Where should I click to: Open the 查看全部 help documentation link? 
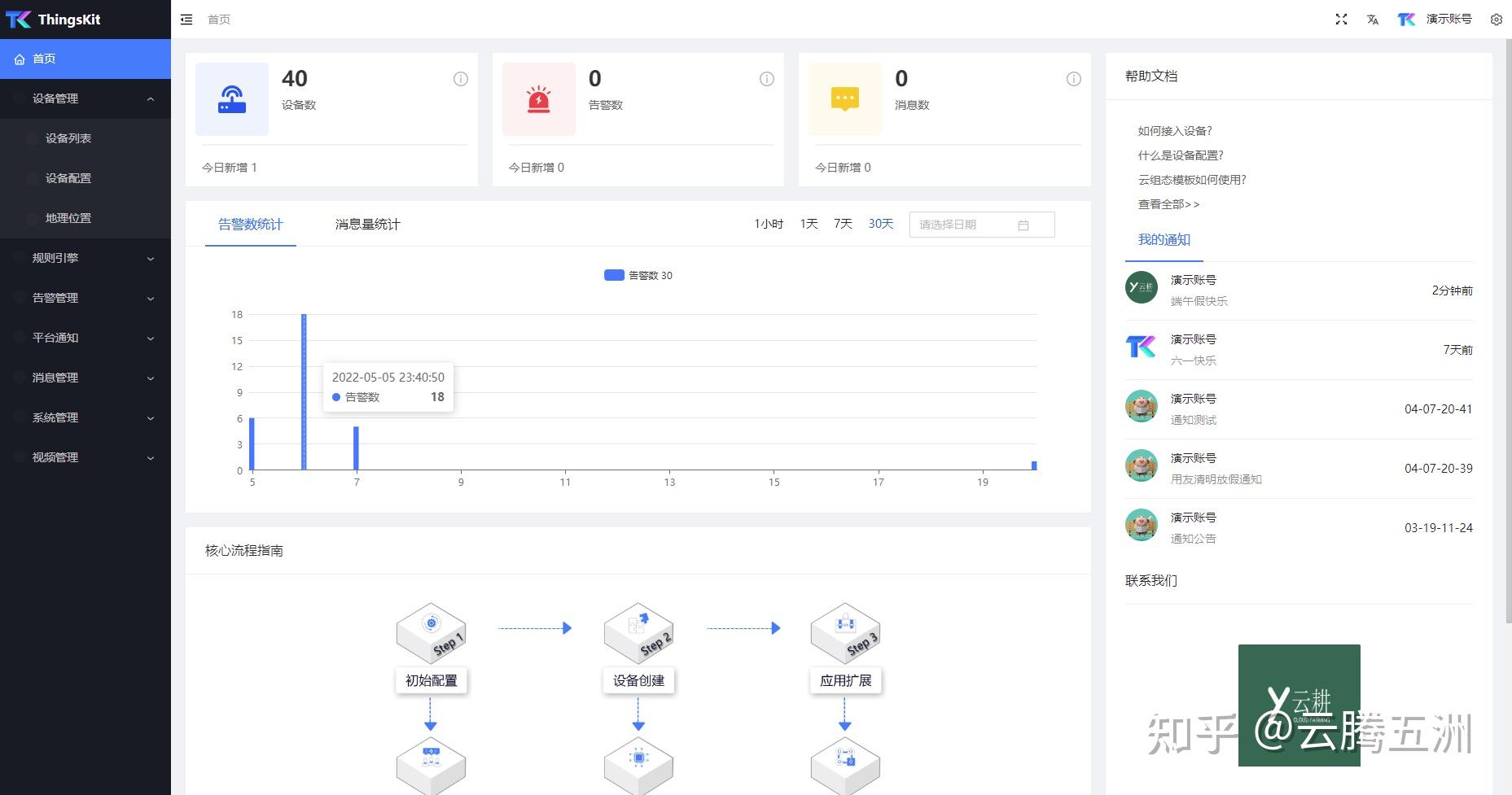(1168, 204)
